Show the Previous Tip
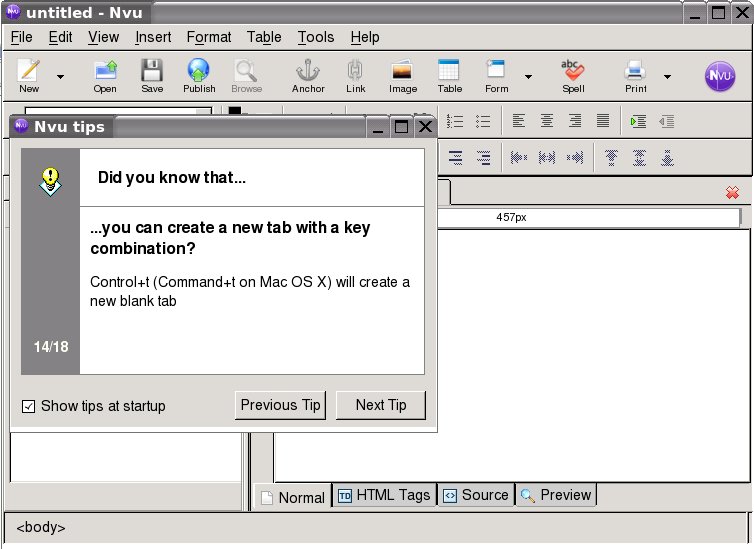Image resolution: width=754 pixels, height=549 pixels. 280,405
